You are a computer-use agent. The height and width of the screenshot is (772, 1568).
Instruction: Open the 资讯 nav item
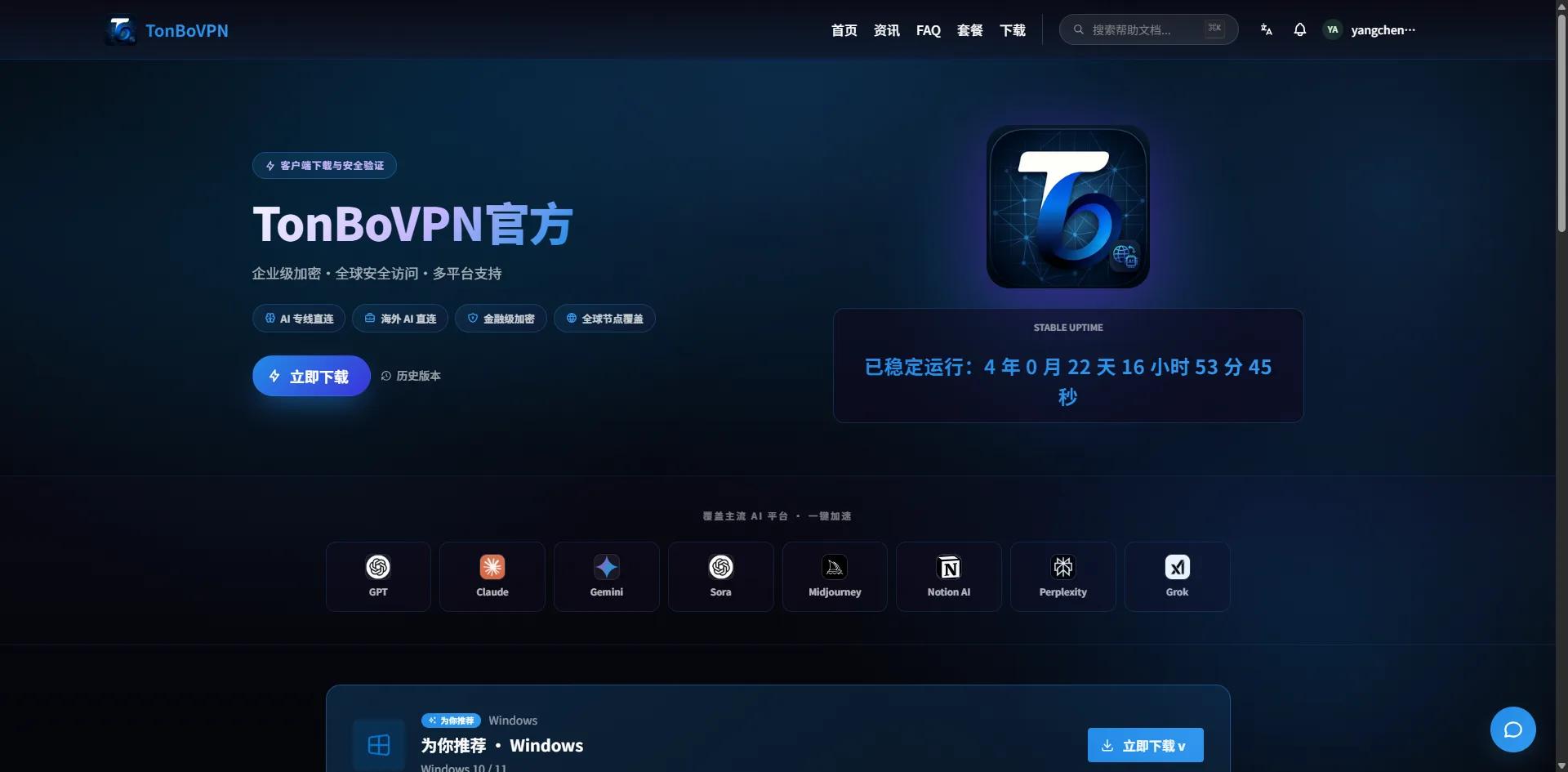(x=886, y=30)
